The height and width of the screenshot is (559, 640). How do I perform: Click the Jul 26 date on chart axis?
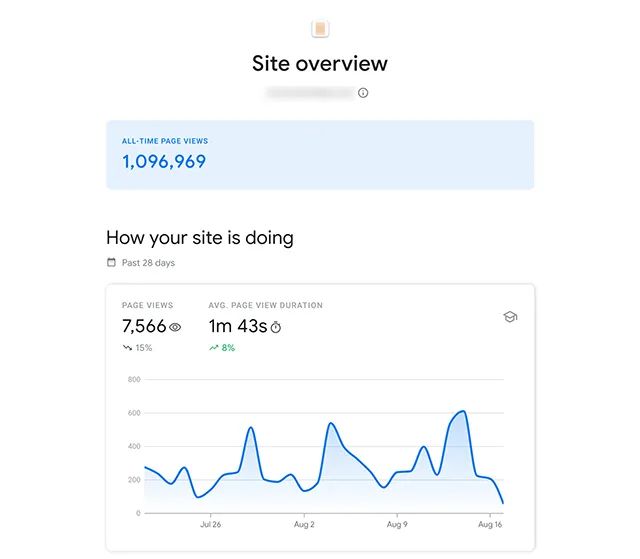(210, 524)
